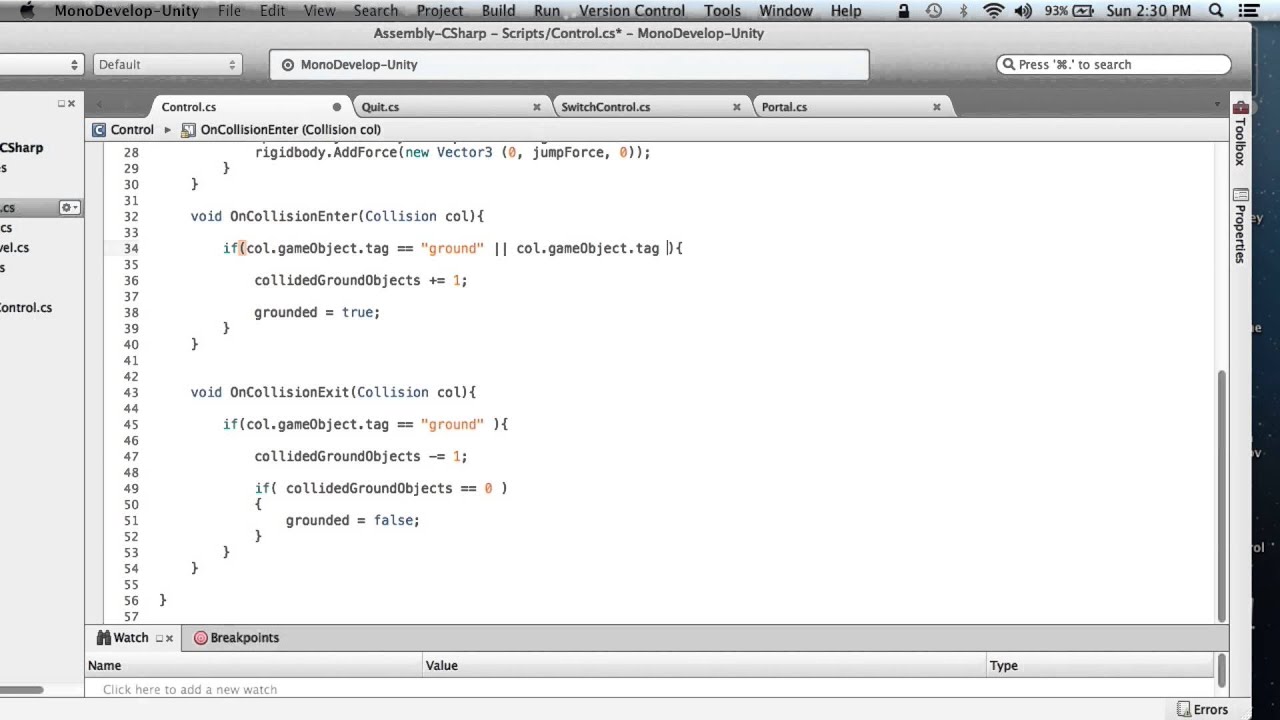Screen dimensions: 1280x720
Task: Open the Project menu
Action: (x=440, y=11)
